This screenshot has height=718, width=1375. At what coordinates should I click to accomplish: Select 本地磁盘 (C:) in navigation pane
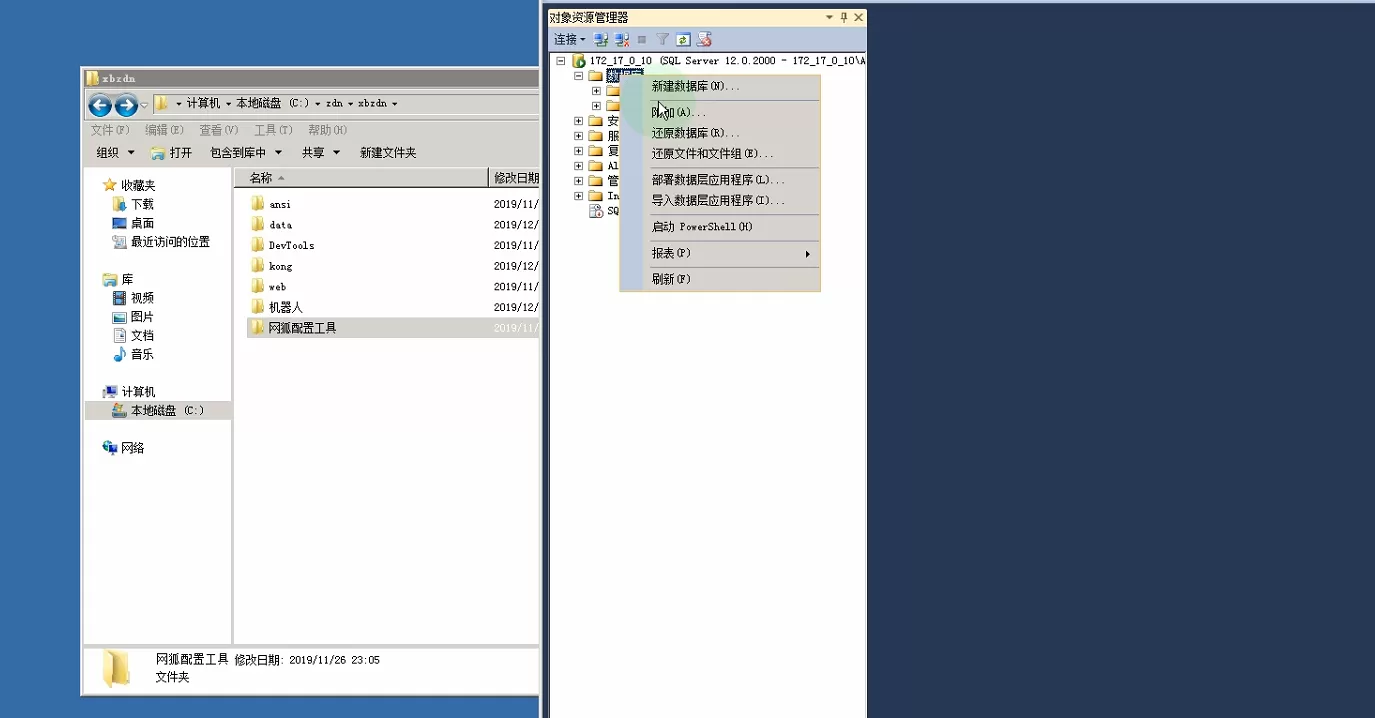(166, 411)
